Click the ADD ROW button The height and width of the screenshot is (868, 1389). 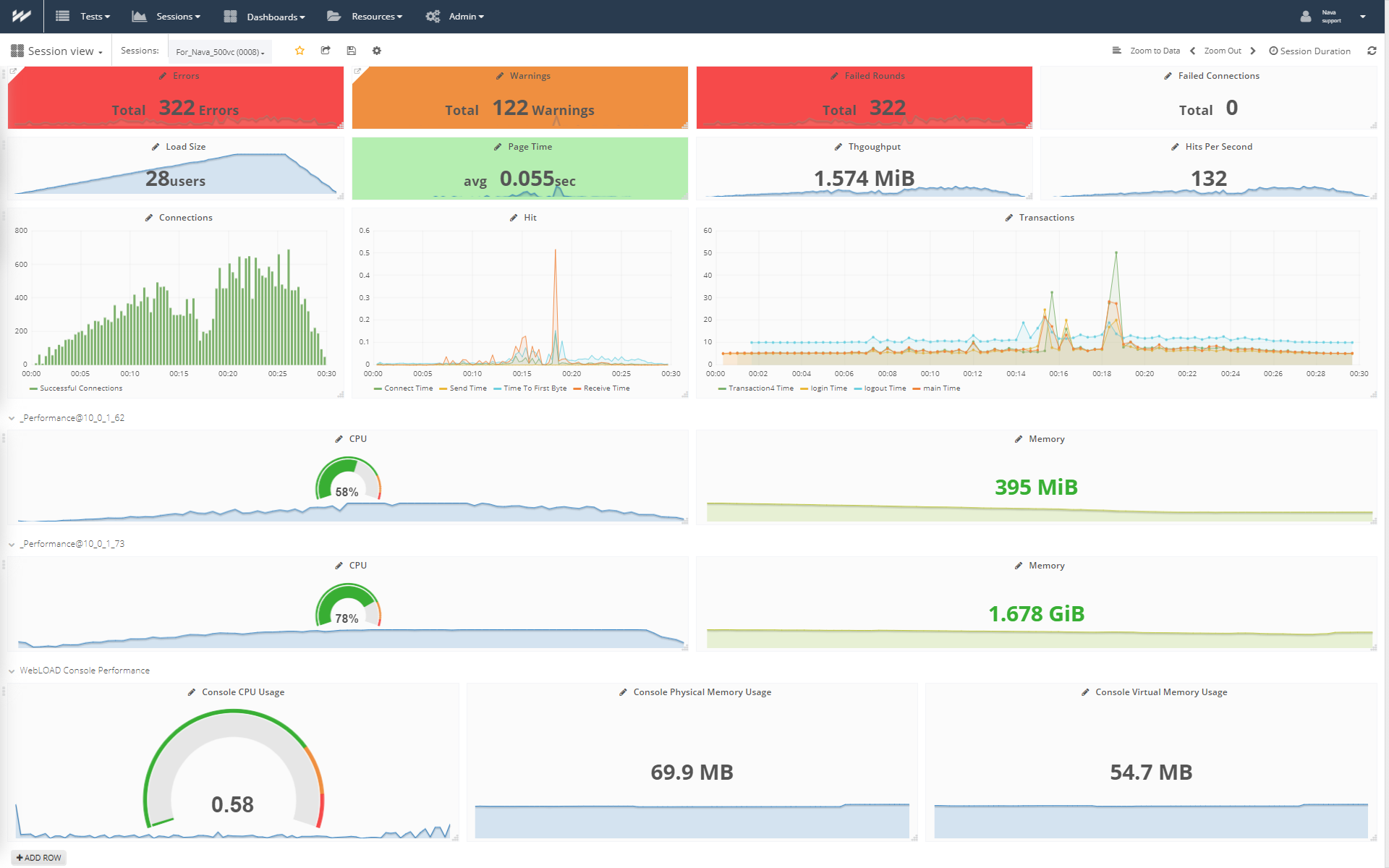pos(39,857)
